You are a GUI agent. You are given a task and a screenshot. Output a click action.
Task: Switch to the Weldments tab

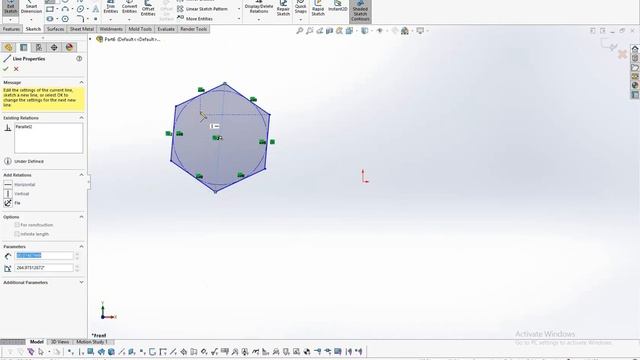coord(111,29)
